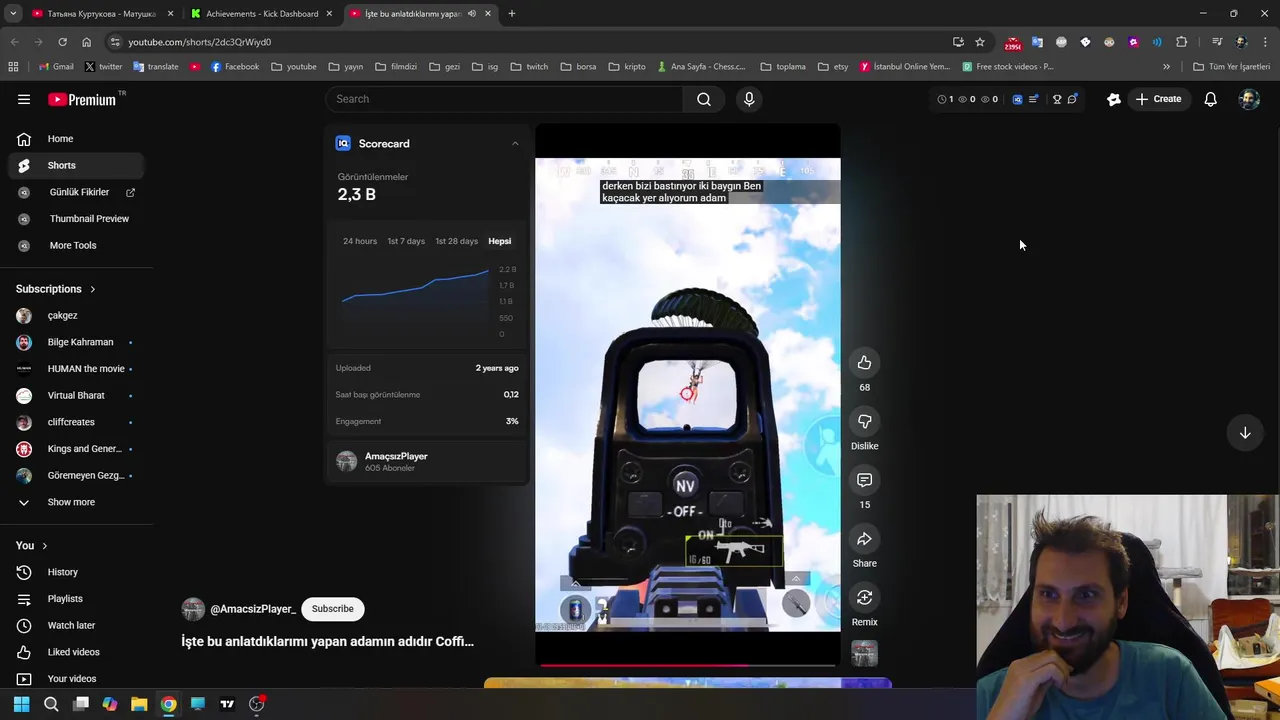Select 1st 7 days scorecard range
The image size is (1280, 720).
tap(406, 241)
